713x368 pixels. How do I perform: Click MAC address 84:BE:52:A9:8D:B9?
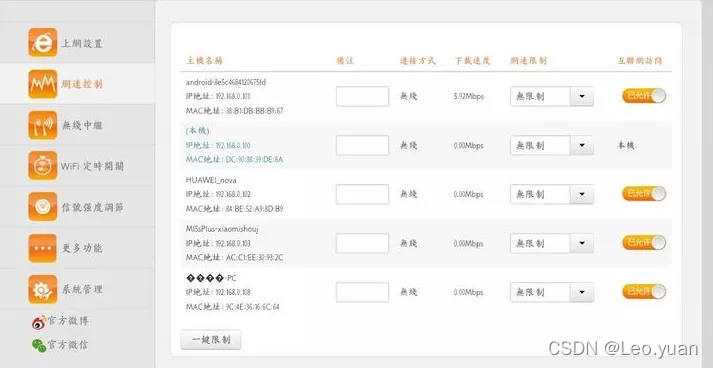(254, 209)
